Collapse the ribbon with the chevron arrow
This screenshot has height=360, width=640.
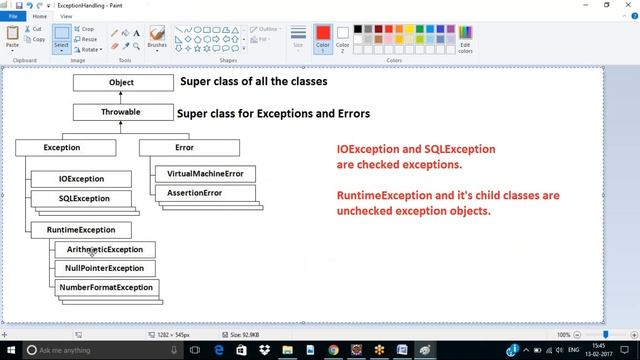[624, 16]
